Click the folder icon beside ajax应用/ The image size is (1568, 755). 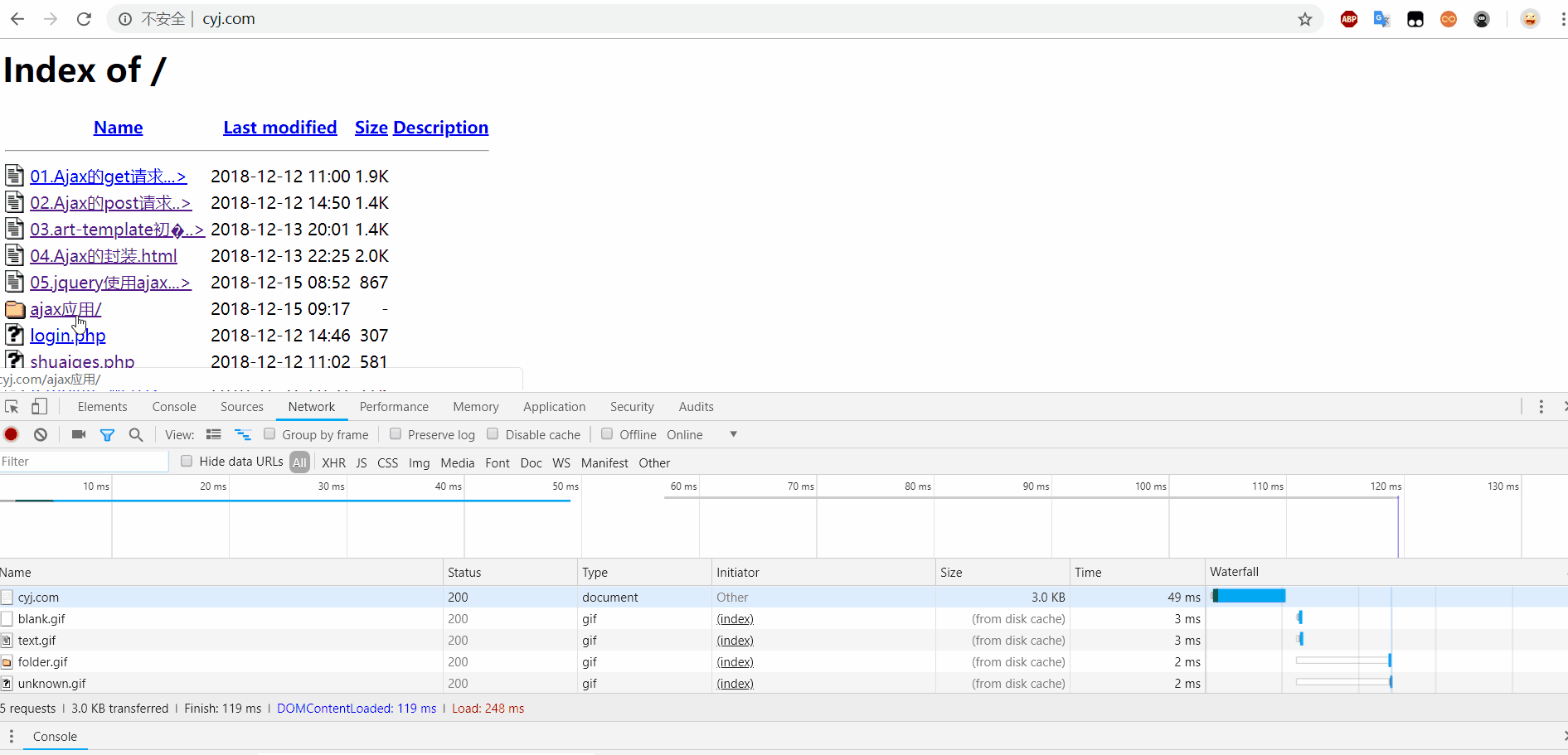click(x=15, y=309)
